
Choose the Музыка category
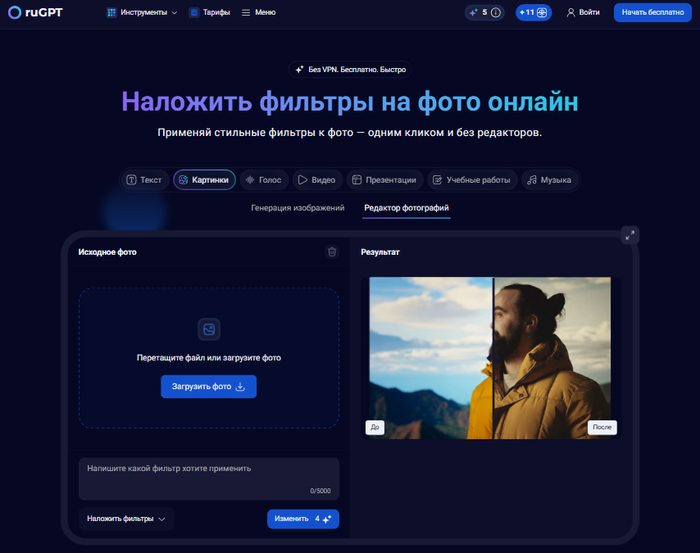[549, 180]
